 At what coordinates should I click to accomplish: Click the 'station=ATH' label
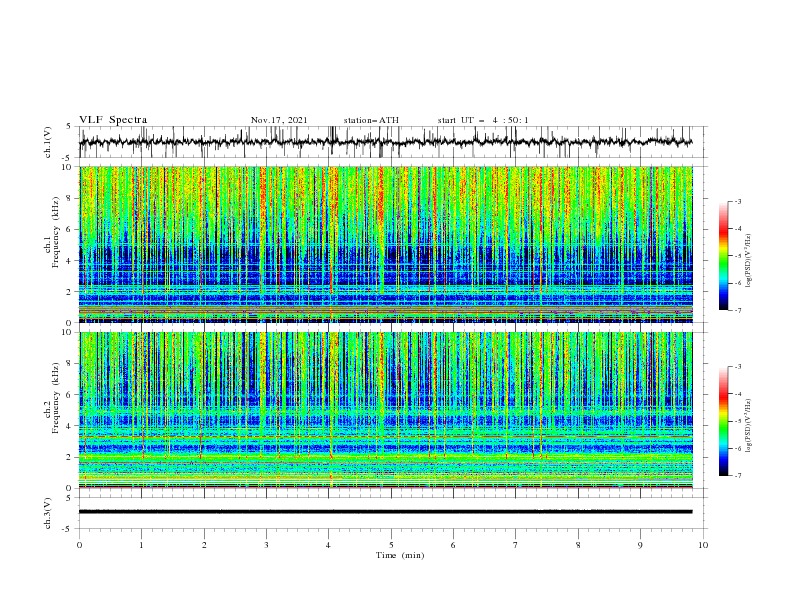point(371,120)
